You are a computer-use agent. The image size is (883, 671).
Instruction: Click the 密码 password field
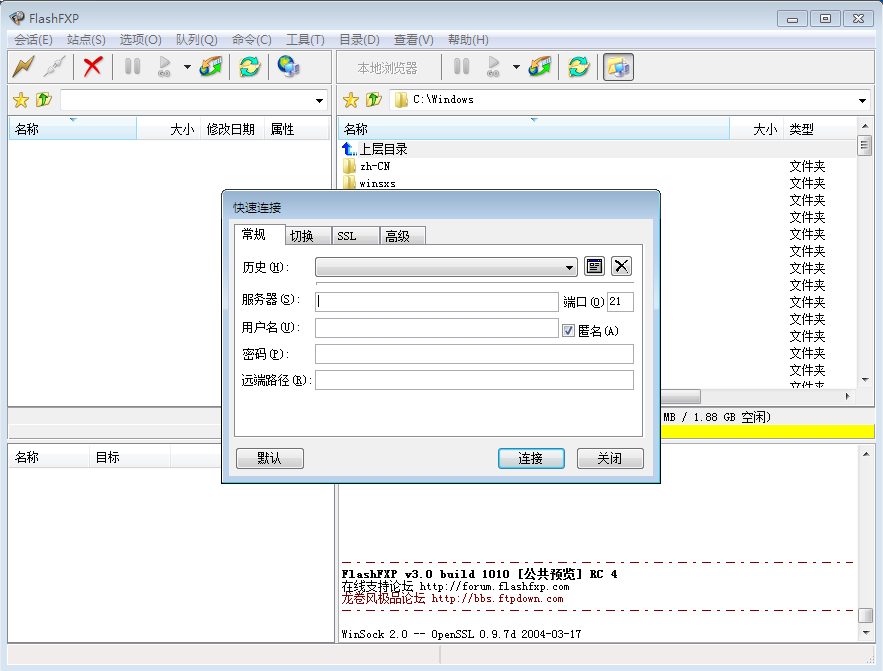474,354
